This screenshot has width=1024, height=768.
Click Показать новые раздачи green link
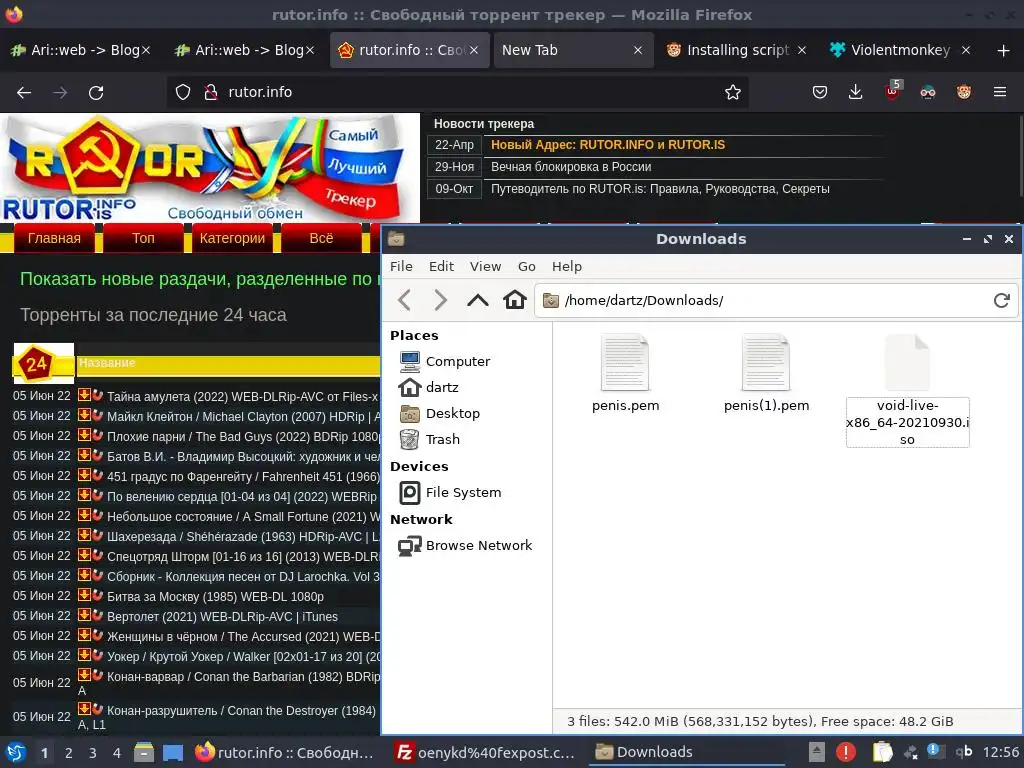pyautogui.click(x=200, y=279)
